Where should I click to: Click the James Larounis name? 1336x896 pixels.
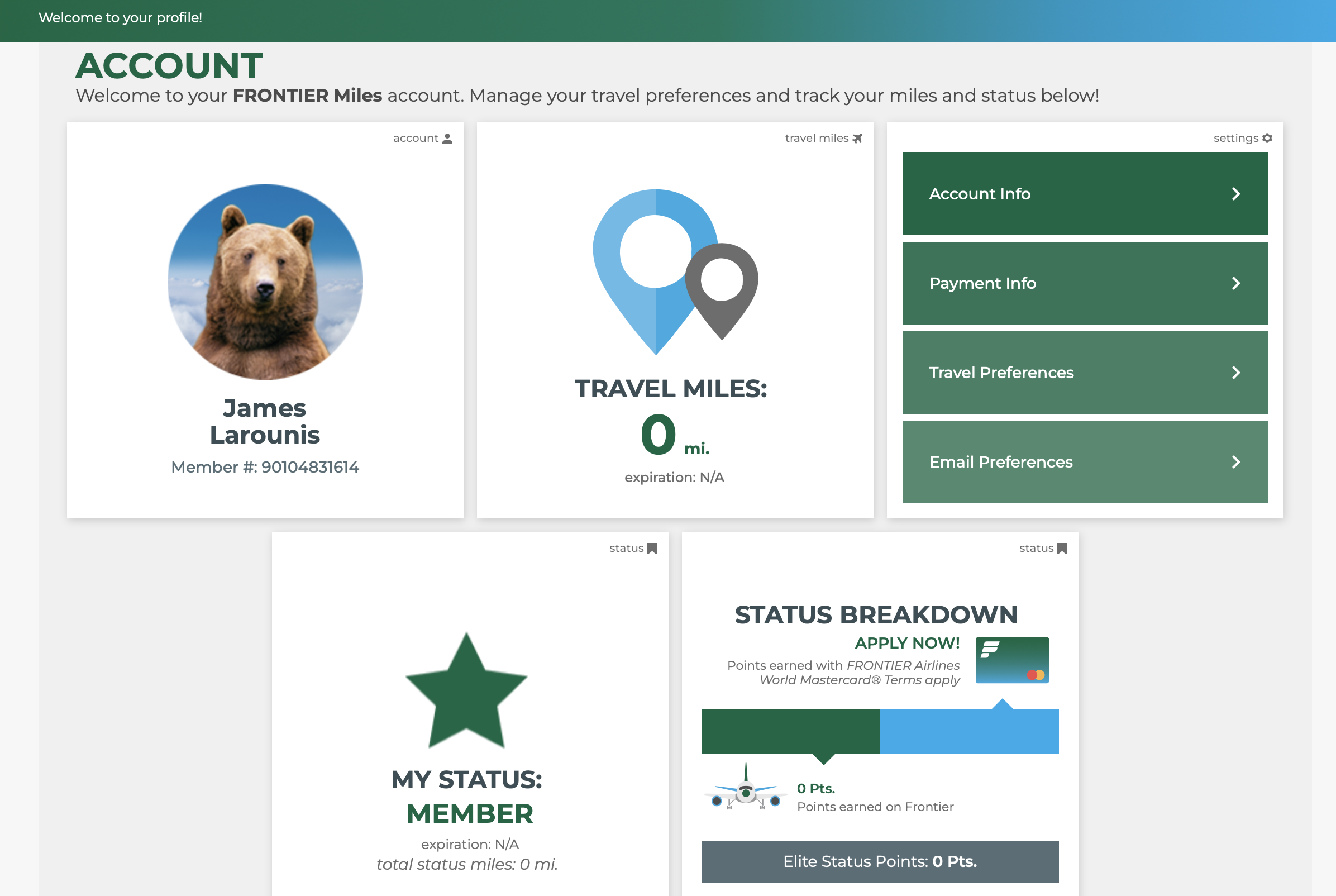coord(265,422)
